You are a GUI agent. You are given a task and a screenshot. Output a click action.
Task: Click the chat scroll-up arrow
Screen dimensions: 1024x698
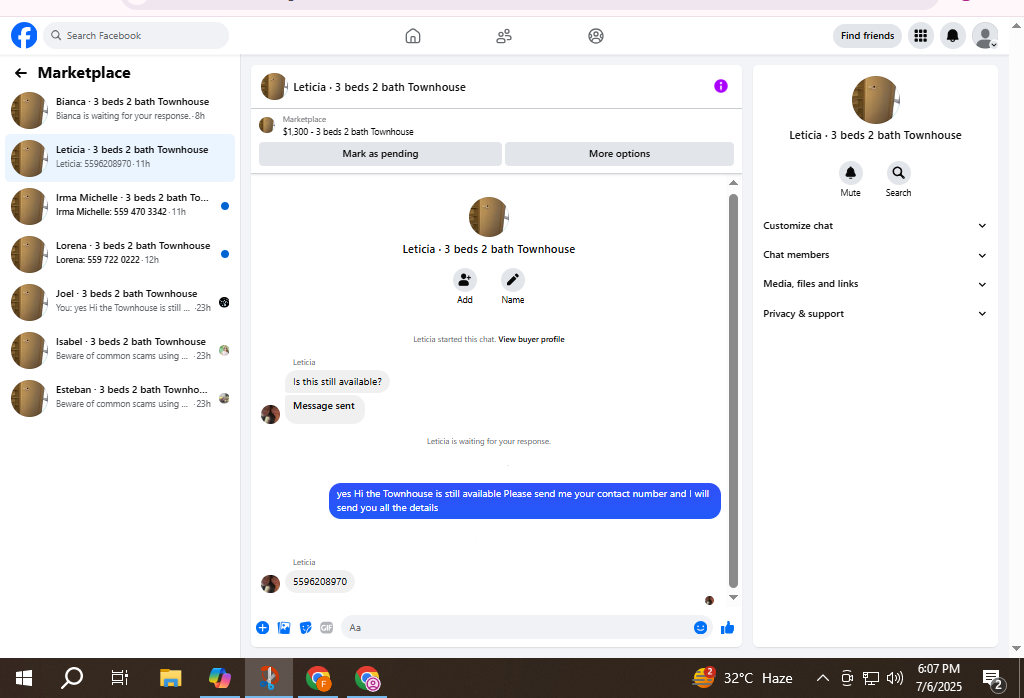coord(733,183)
